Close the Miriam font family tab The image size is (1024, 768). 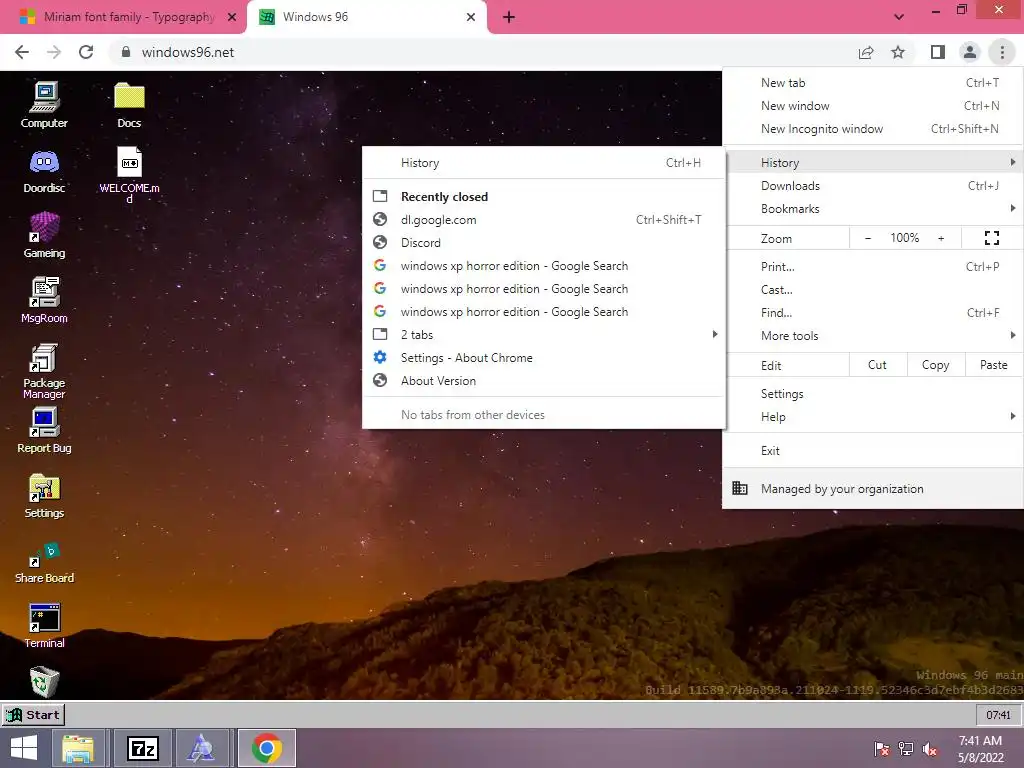click(232, 17)
